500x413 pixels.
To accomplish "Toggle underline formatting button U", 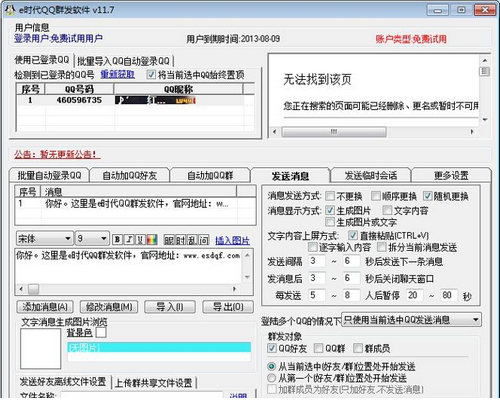I will pos(140,239).
